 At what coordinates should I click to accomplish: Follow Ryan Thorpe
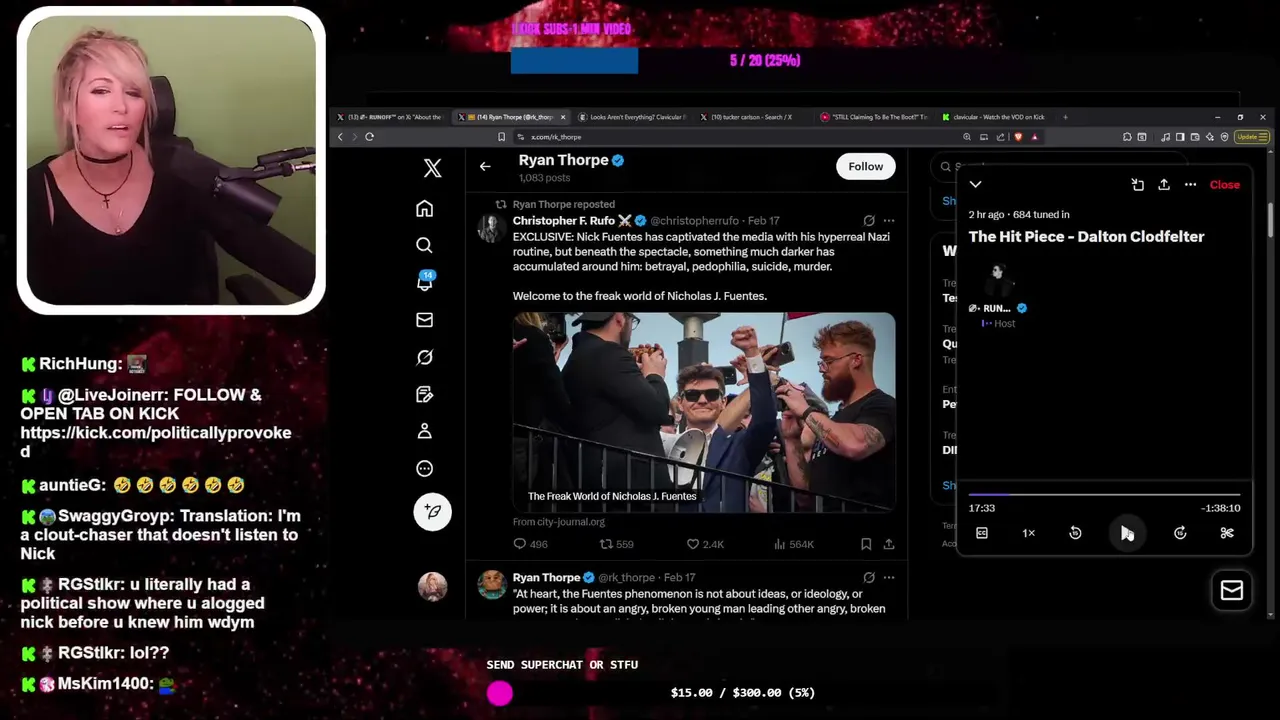click(x=865, y=167)
